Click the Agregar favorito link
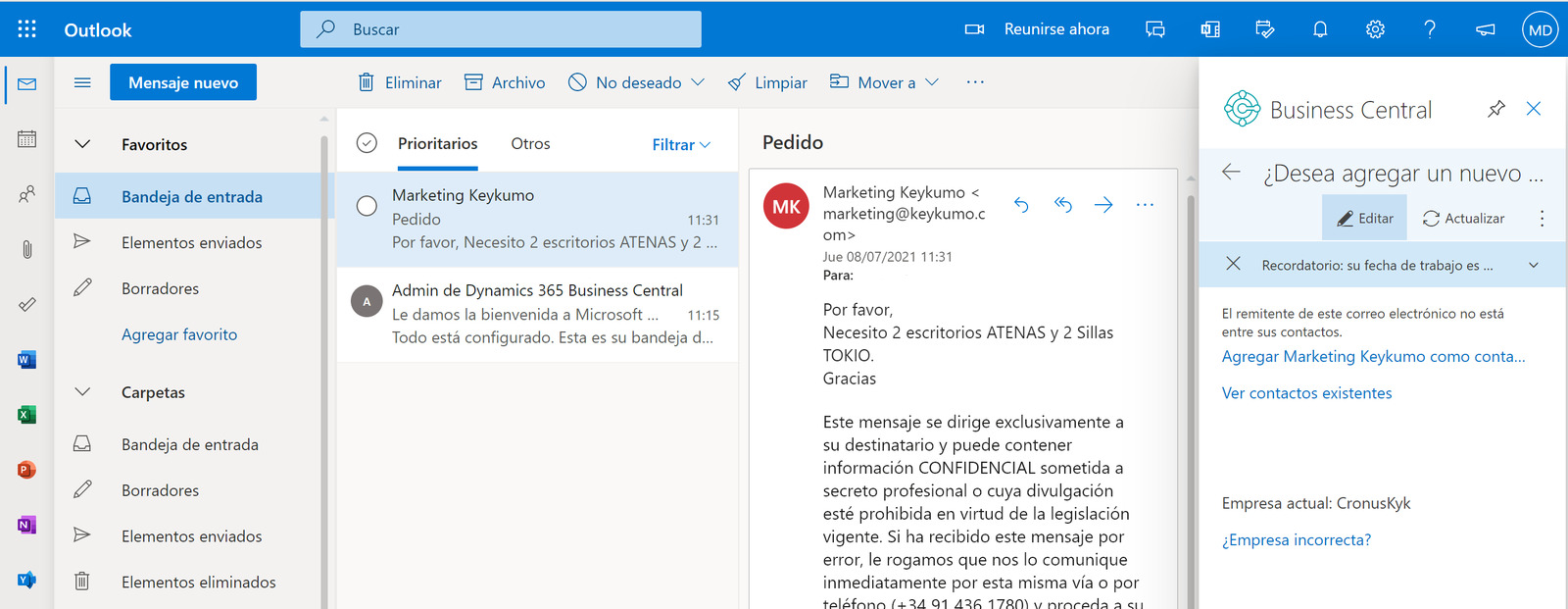1568x609 pixels. (179, 334)
